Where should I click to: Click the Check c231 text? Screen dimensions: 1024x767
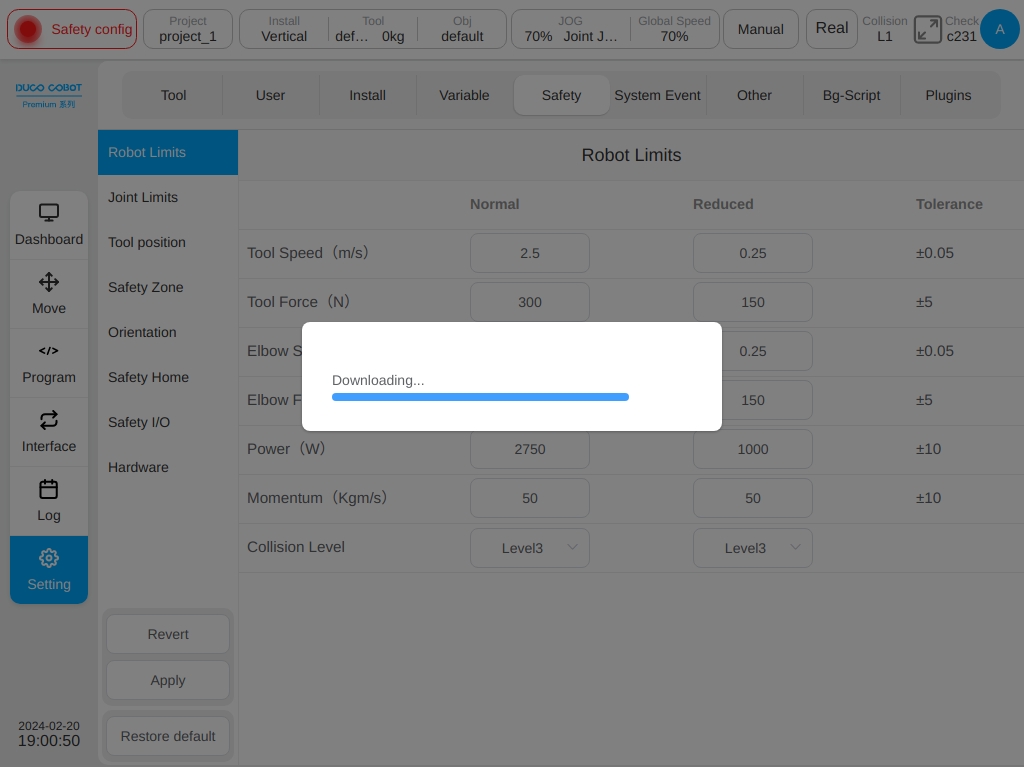tap(961, 29)
